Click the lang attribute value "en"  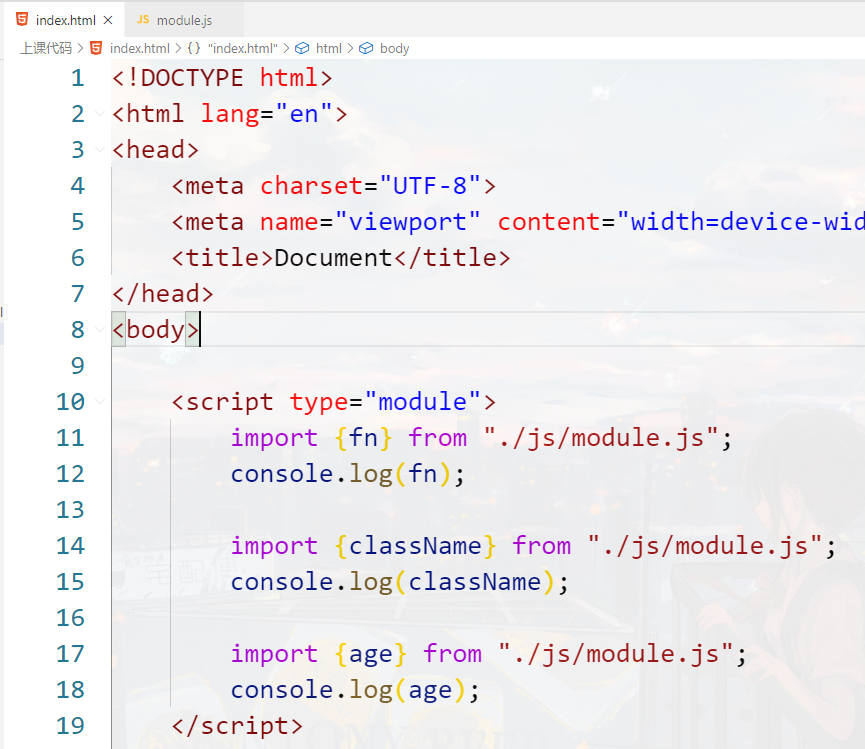304,114
